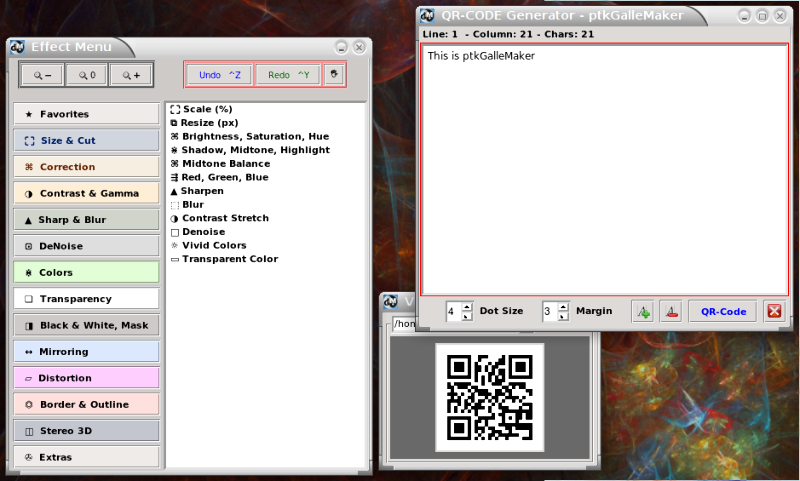
Task: Select Shadow, Midtone, Highlight effect
Action: [250, 150]
